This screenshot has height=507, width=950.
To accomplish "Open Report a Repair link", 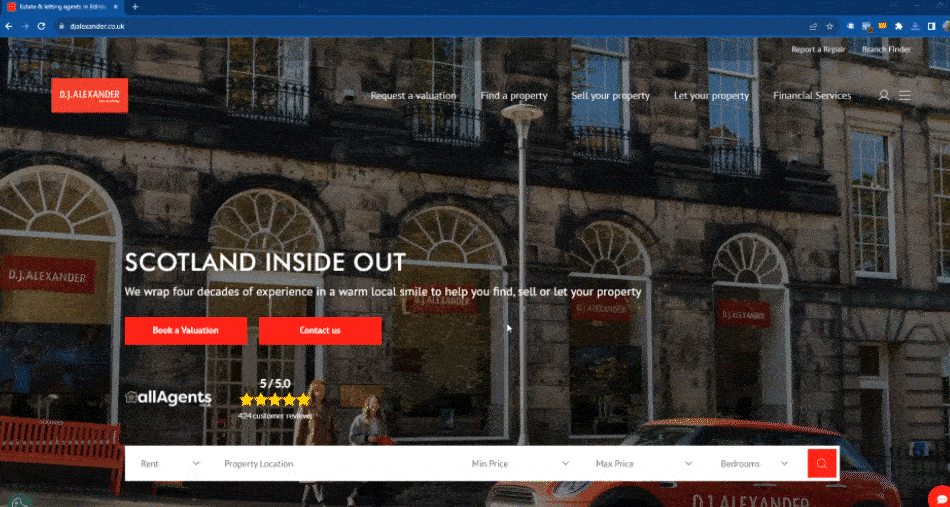I will click(818, 50).
